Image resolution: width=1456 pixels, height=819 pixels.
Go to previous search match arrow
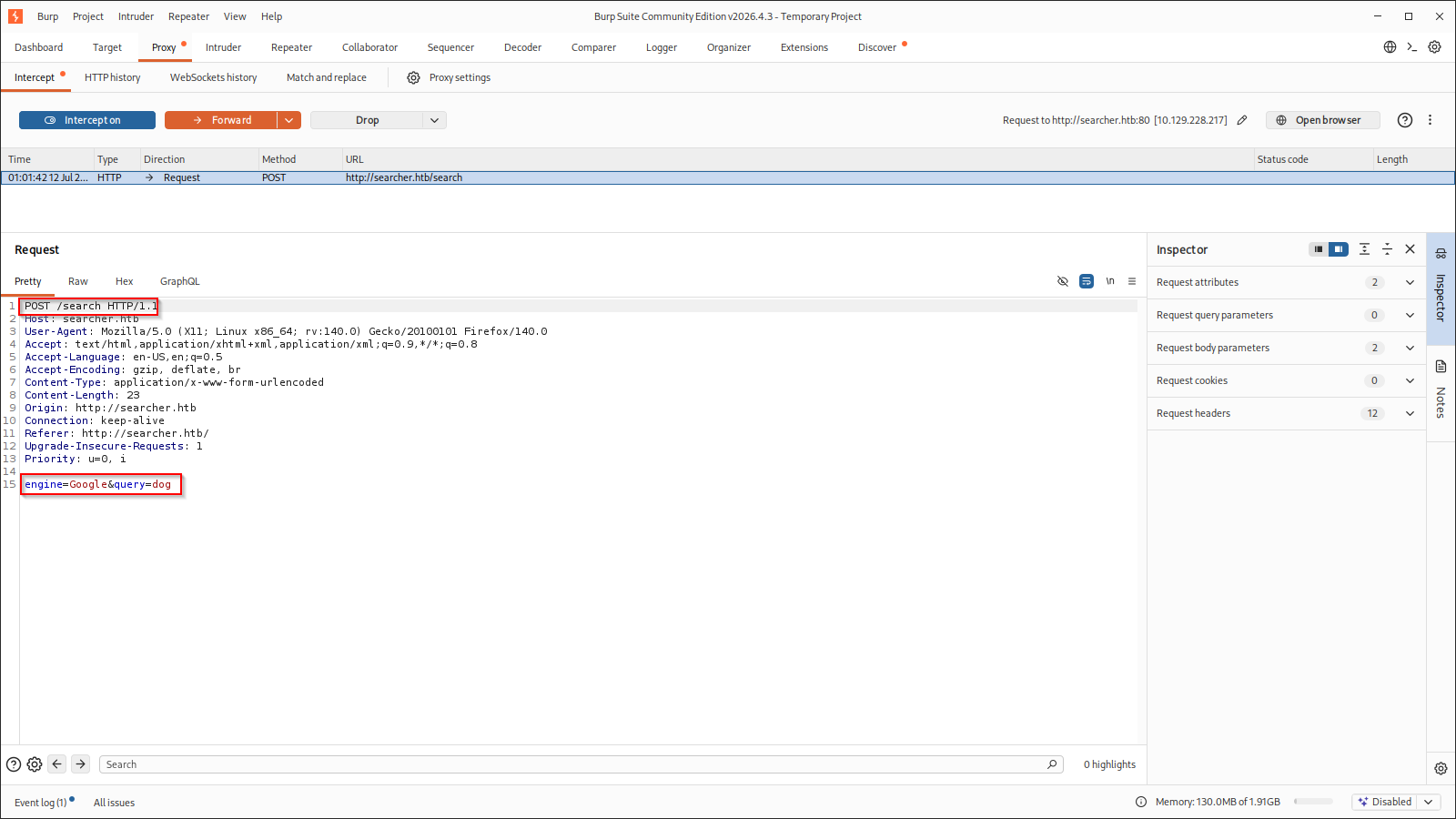pos(57,764)
